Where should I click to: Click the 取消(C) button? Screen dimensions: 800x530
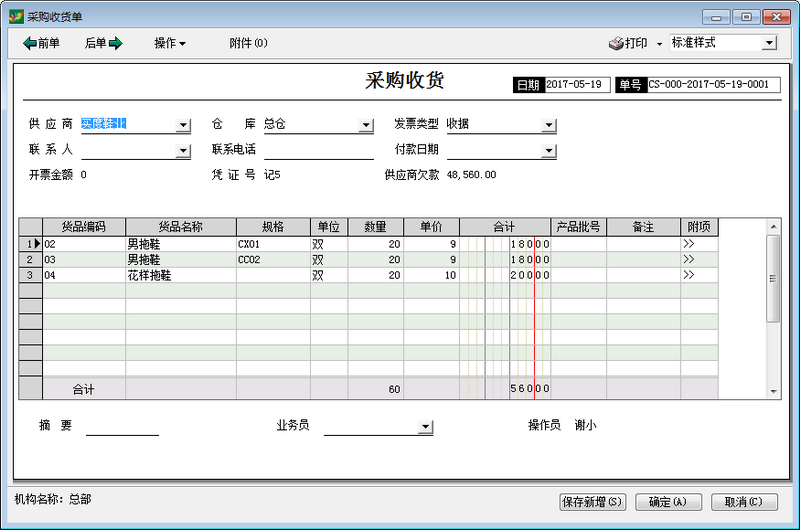744,502
